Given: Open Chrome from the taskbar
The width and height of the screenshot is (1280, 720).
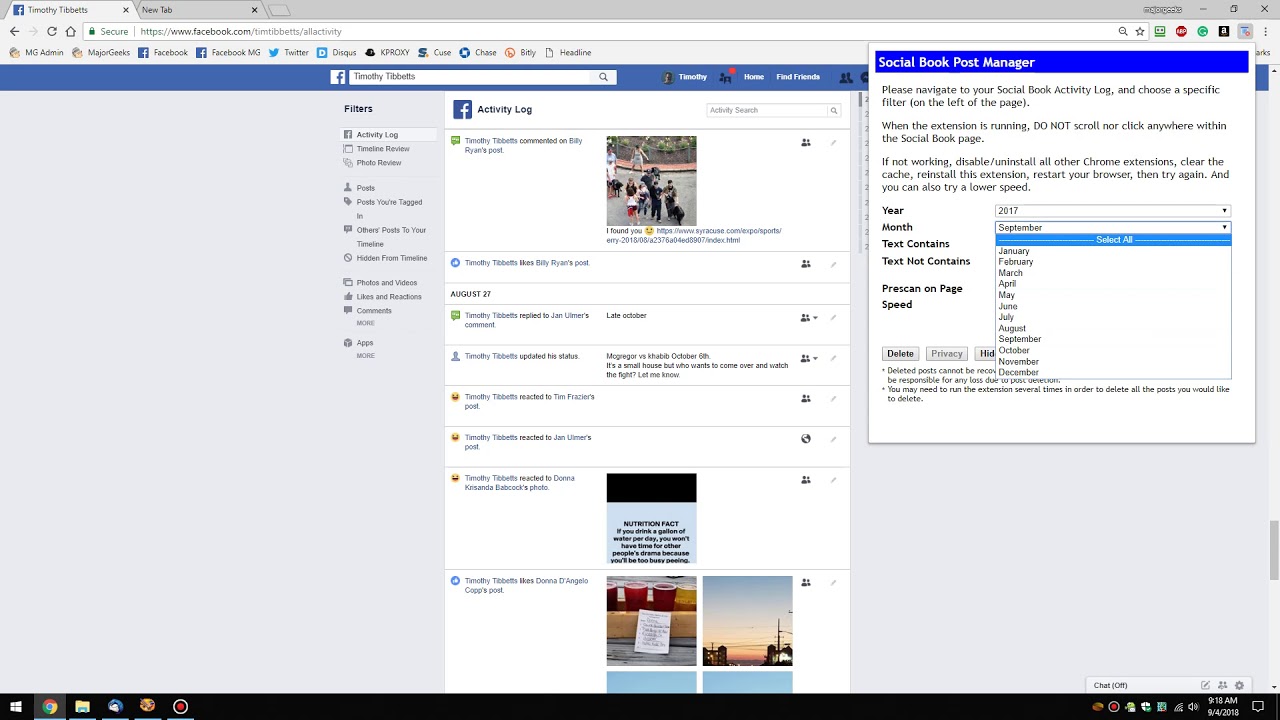Looking at the screenshot, I should pyautogui.click(x=49, y=706).
